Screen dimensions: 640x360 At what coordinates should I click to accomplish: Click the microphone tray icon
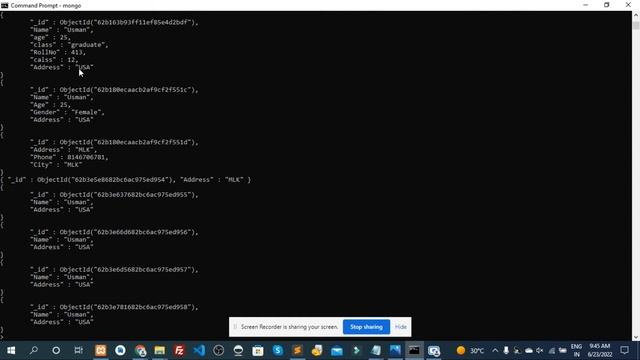click(x=506, y=350)
